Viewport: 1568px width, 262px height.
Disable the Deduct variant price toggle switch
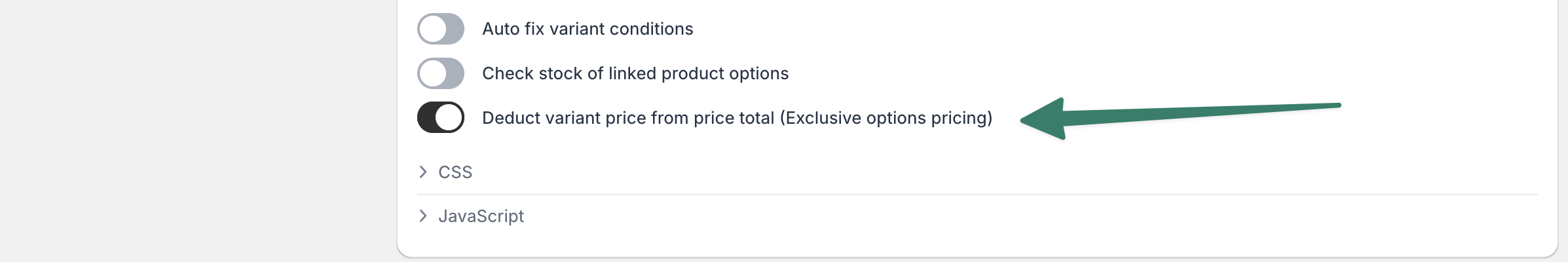coord(440,118)
